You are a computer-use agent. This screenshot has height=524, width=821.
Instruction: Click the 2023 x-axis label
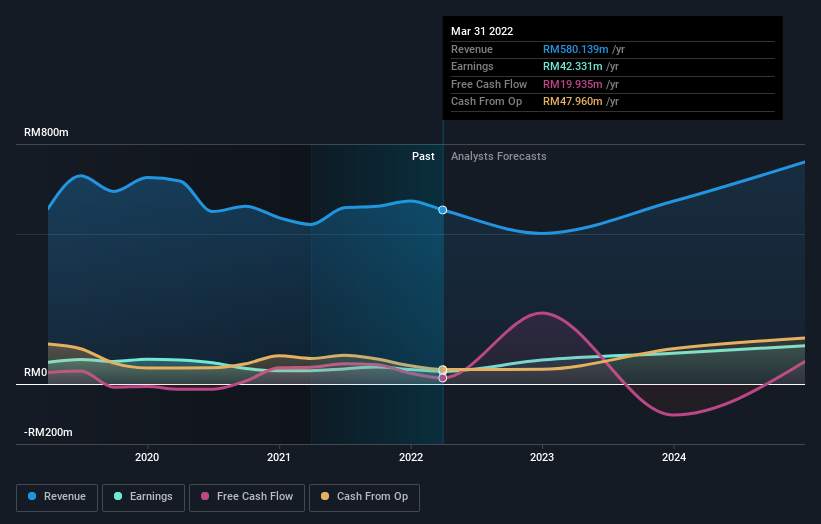click(542, 457)
